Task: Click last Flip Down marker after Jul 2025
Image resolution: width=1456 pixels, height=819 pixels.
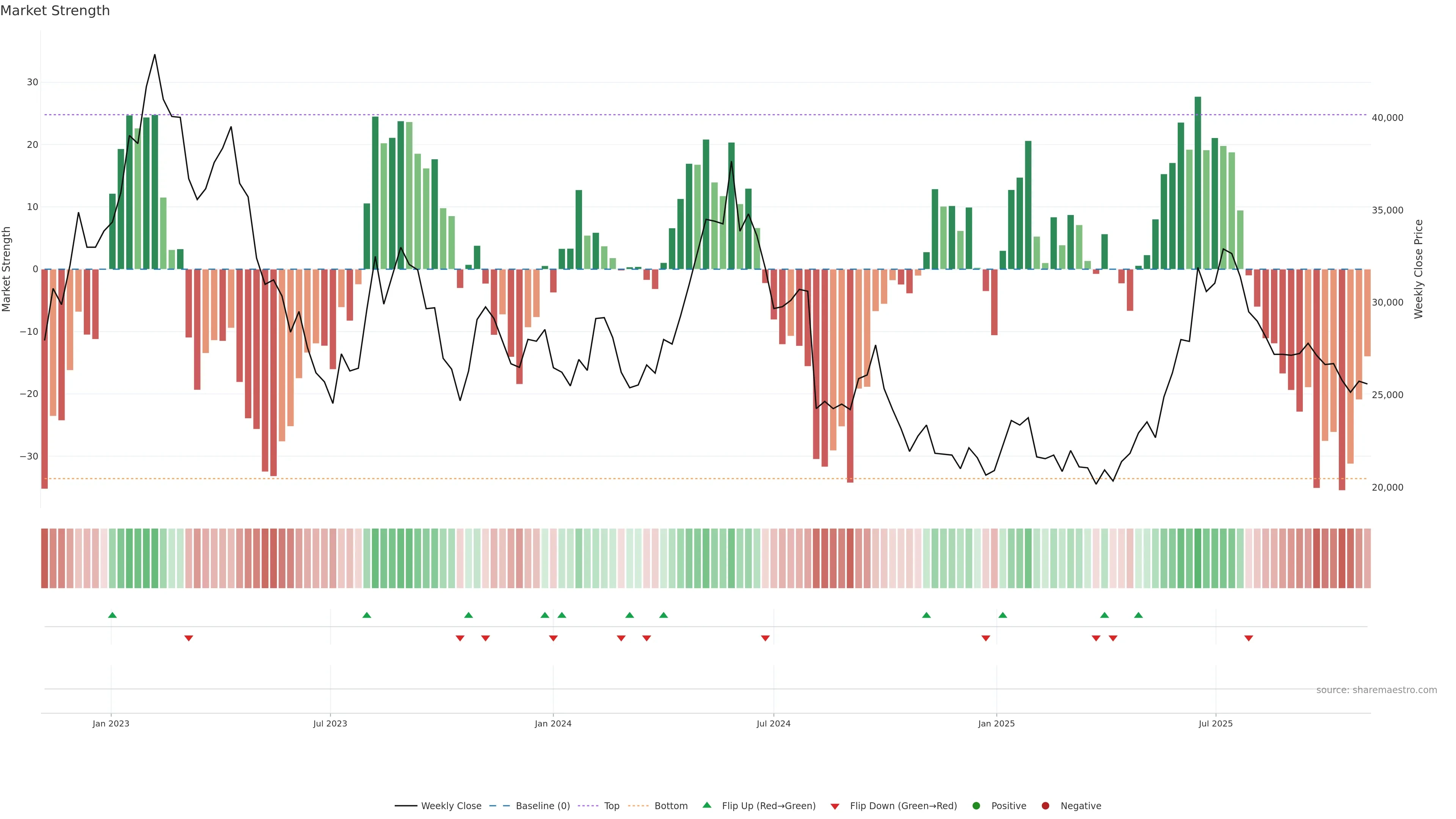Action: click(x=1249, y=638)
